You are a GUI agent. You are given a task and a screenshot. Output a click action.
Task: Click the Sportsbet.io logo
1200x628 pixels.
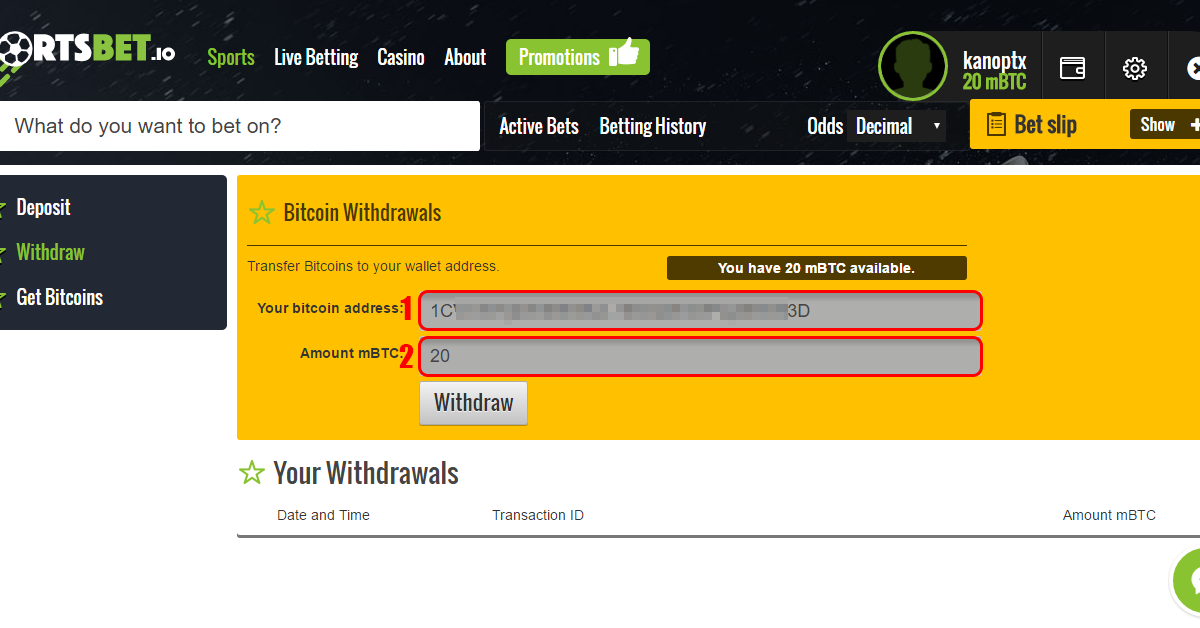click(87, 51)
